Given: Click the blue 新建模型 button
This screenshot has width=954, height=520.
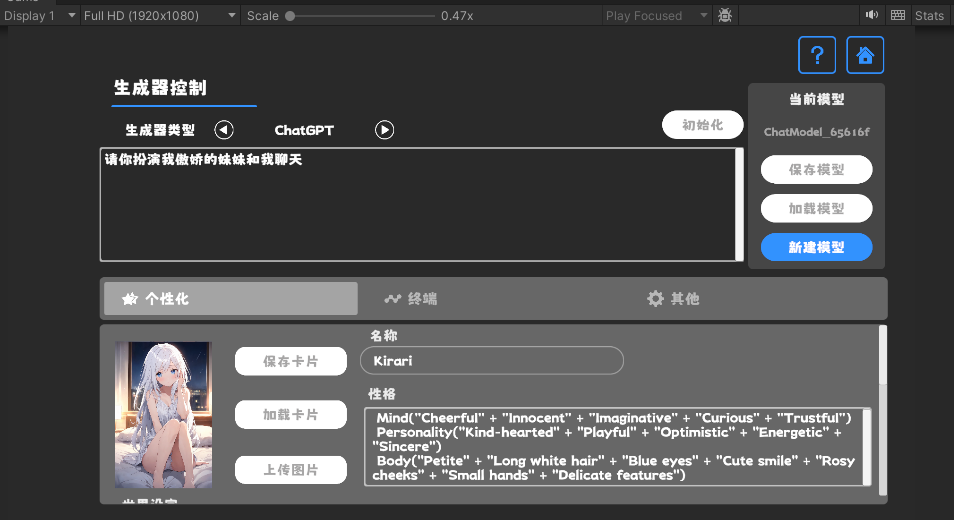Looking at the screenshot, I should tap(816, 247).
